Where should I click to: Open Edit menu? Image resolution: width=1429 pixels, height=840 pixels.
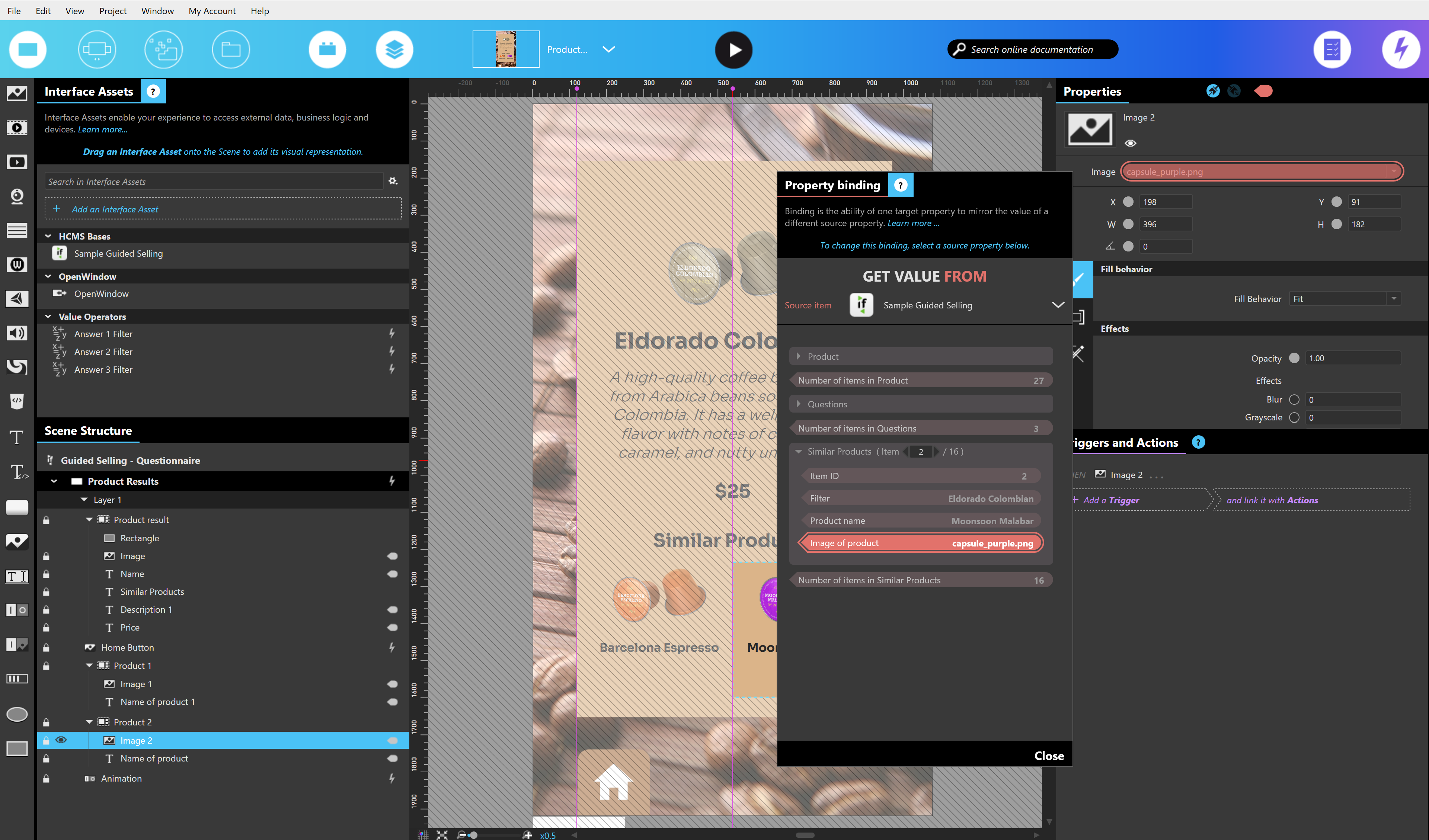(43, 11)
